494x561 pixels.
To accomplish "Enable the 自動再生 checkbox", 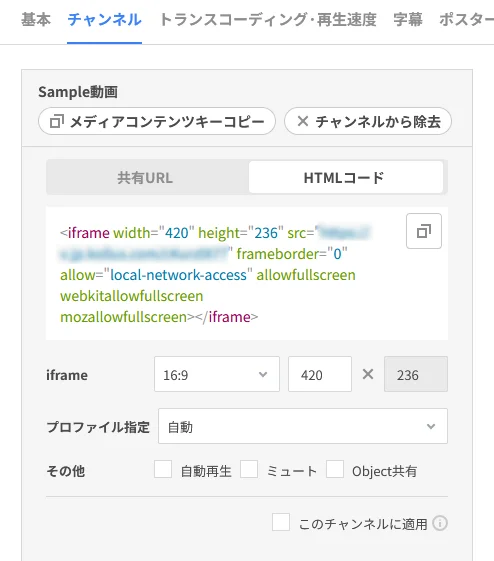I will 163,469.
